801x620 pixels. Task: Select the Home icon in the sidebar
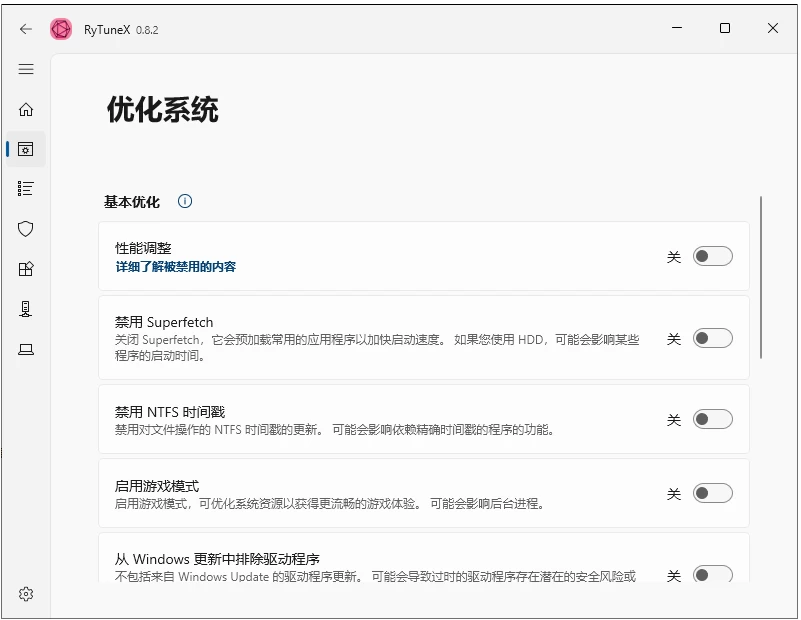click(26, 109)
